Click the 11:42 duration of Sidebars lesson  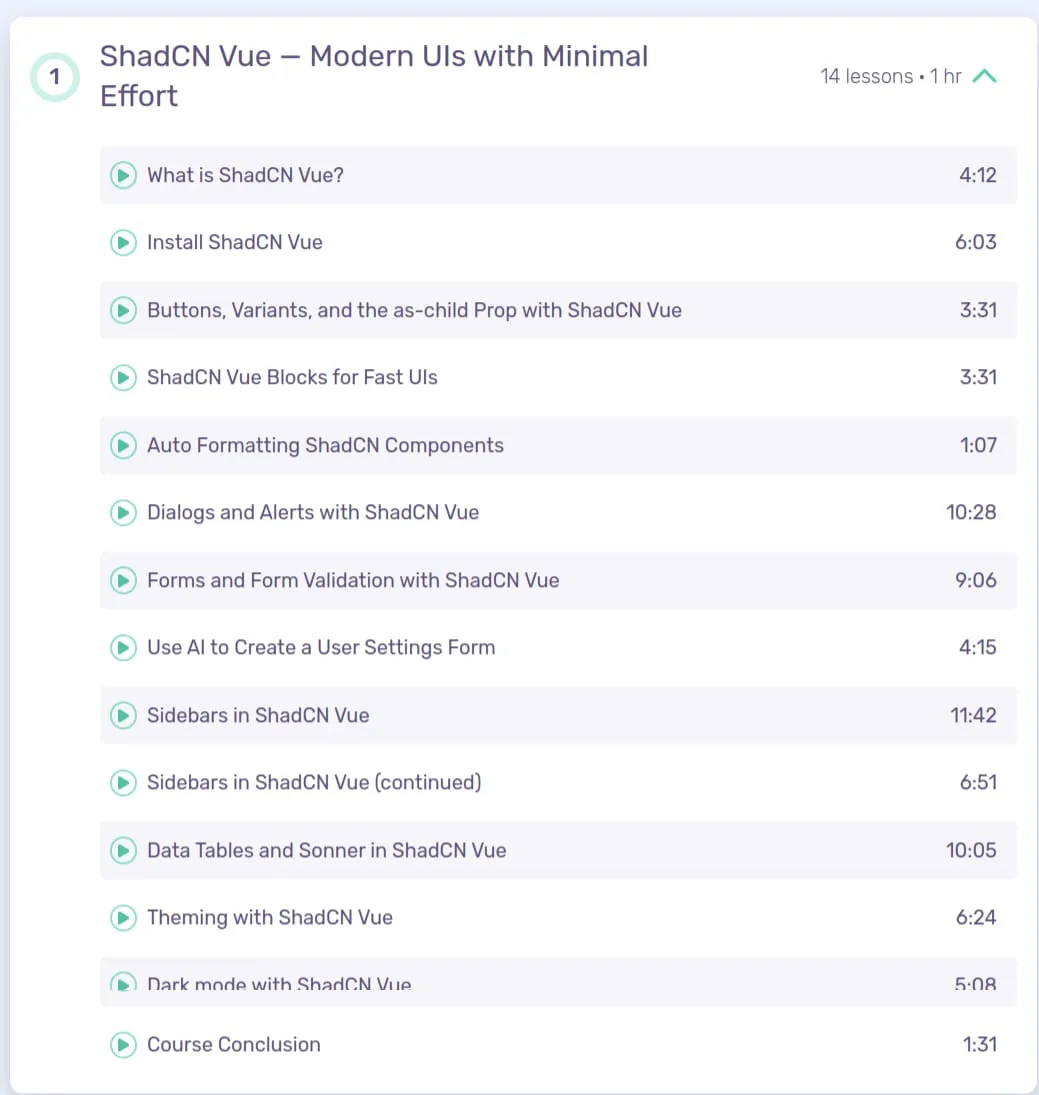(973, 715)
